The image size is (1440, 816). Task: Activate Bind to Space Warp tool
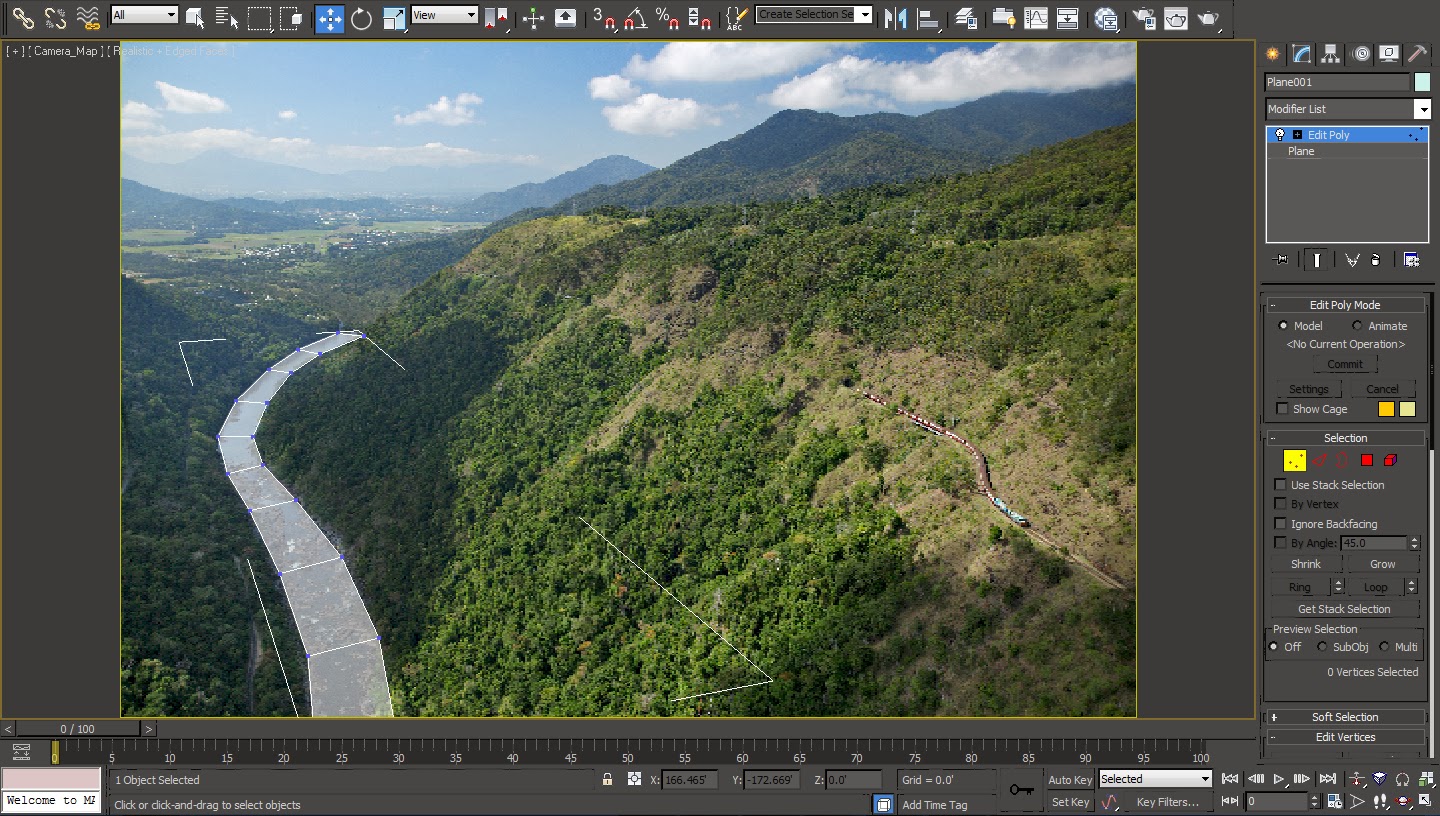tap(88, 17)
